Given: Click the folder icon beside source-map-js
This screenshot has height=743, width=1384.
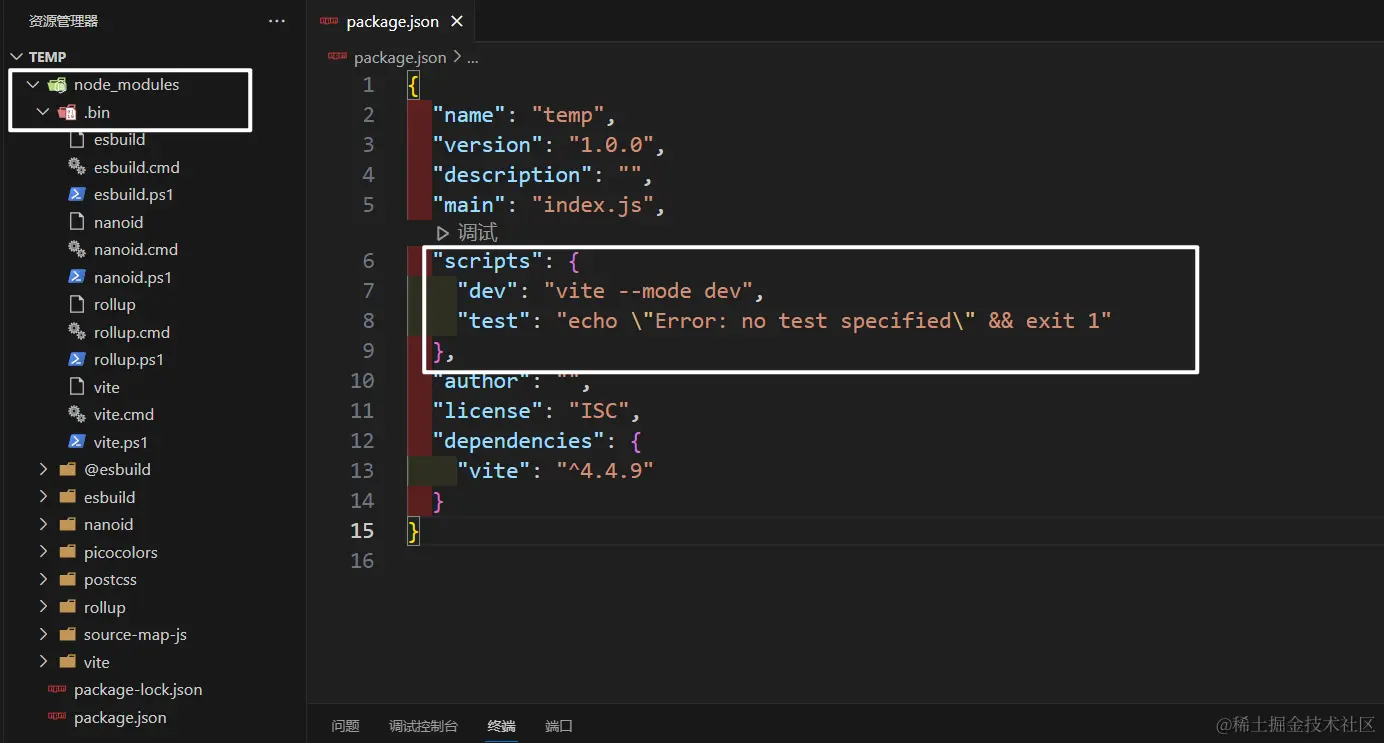Looking at the screenshot, I should click(68, 634).
